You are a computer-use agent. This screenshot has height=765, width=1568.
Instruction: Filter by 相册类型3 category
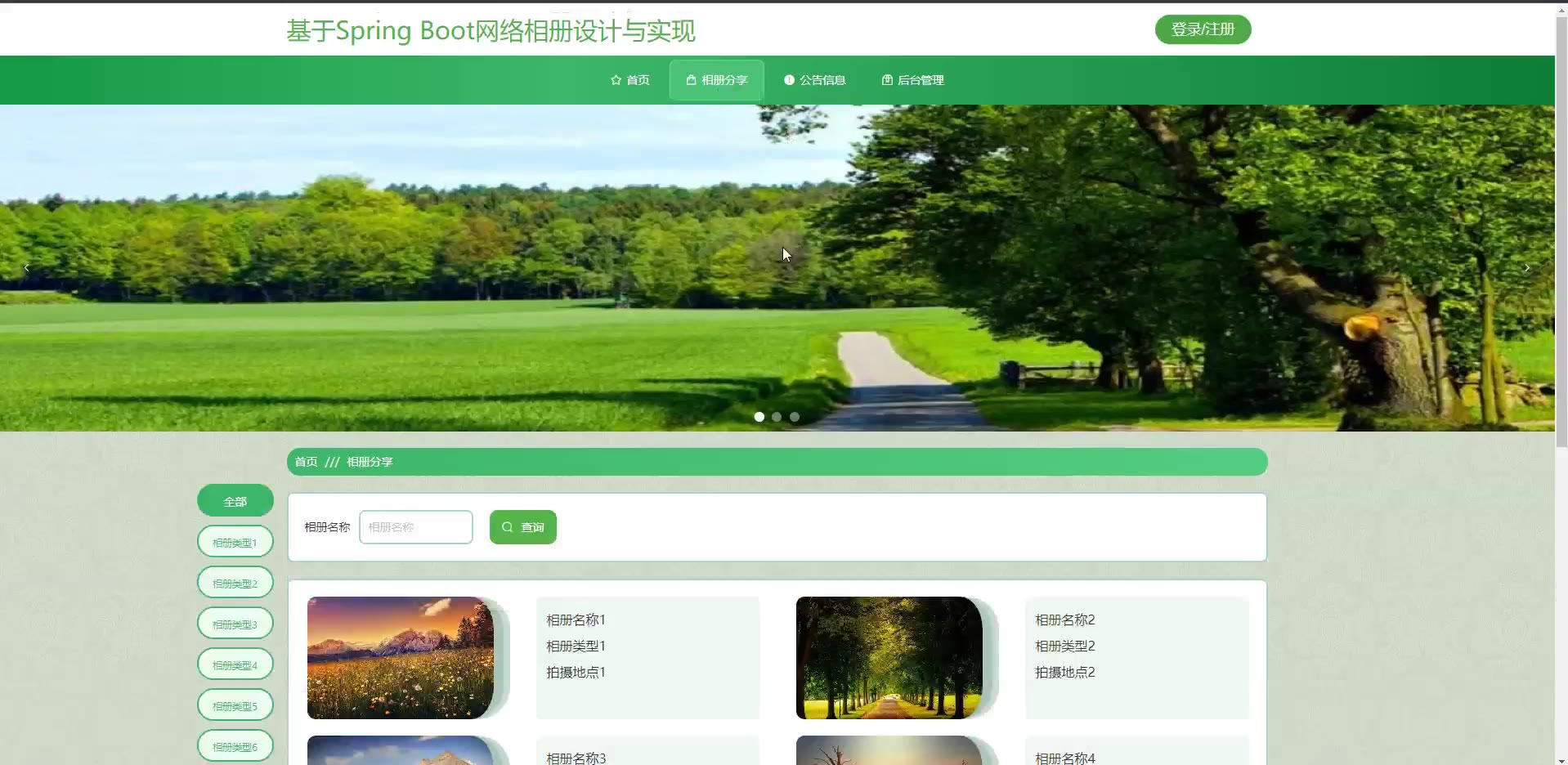coord(235,624)
